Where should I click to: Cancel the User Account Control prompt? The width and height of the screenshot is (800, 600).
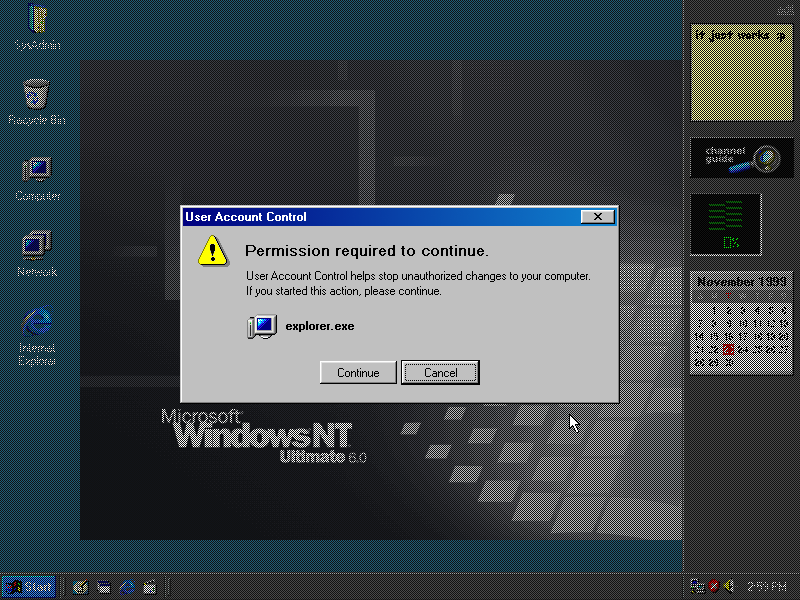440,372
